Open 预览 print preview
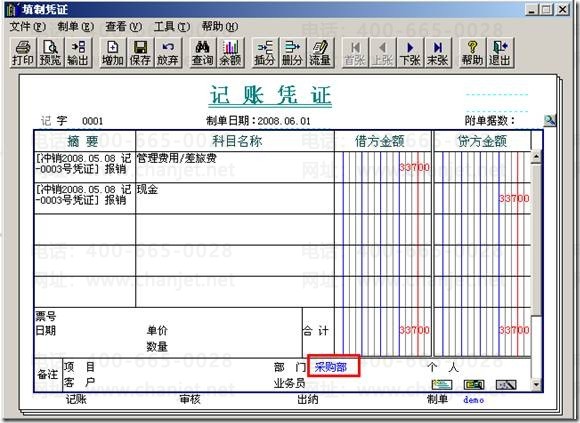 tap(50, 53)
